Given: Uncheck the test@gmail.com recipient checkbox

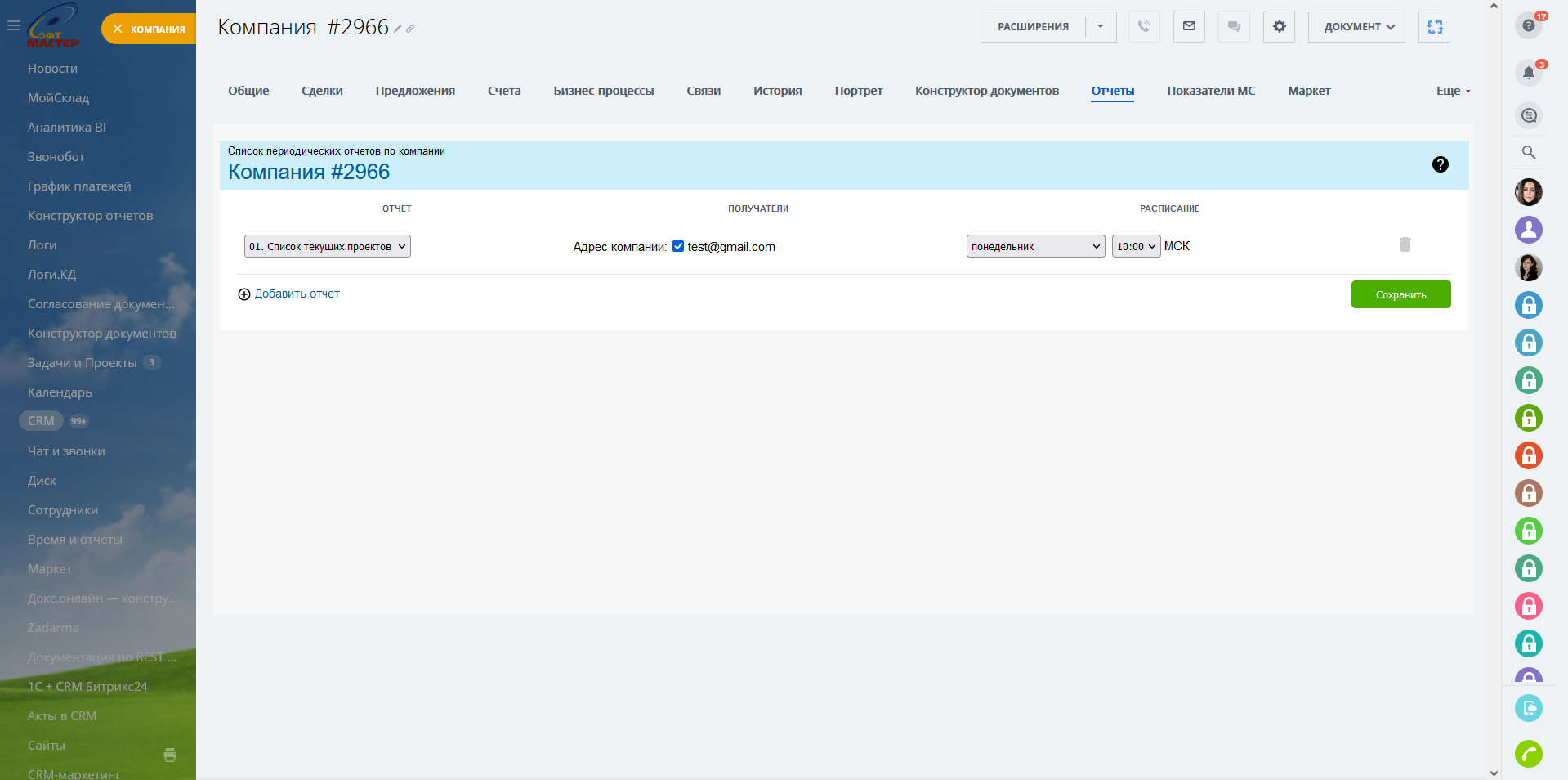Looking at the screenshot, I should click(678, 246).
